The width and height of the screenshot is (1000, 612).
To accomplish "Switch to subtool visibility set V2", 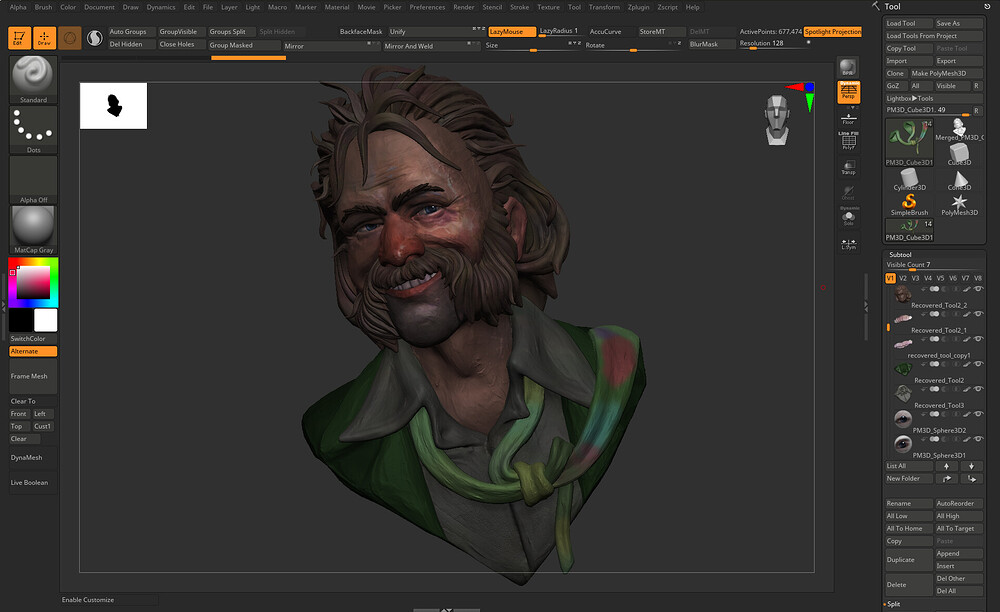I will (902, 279).
